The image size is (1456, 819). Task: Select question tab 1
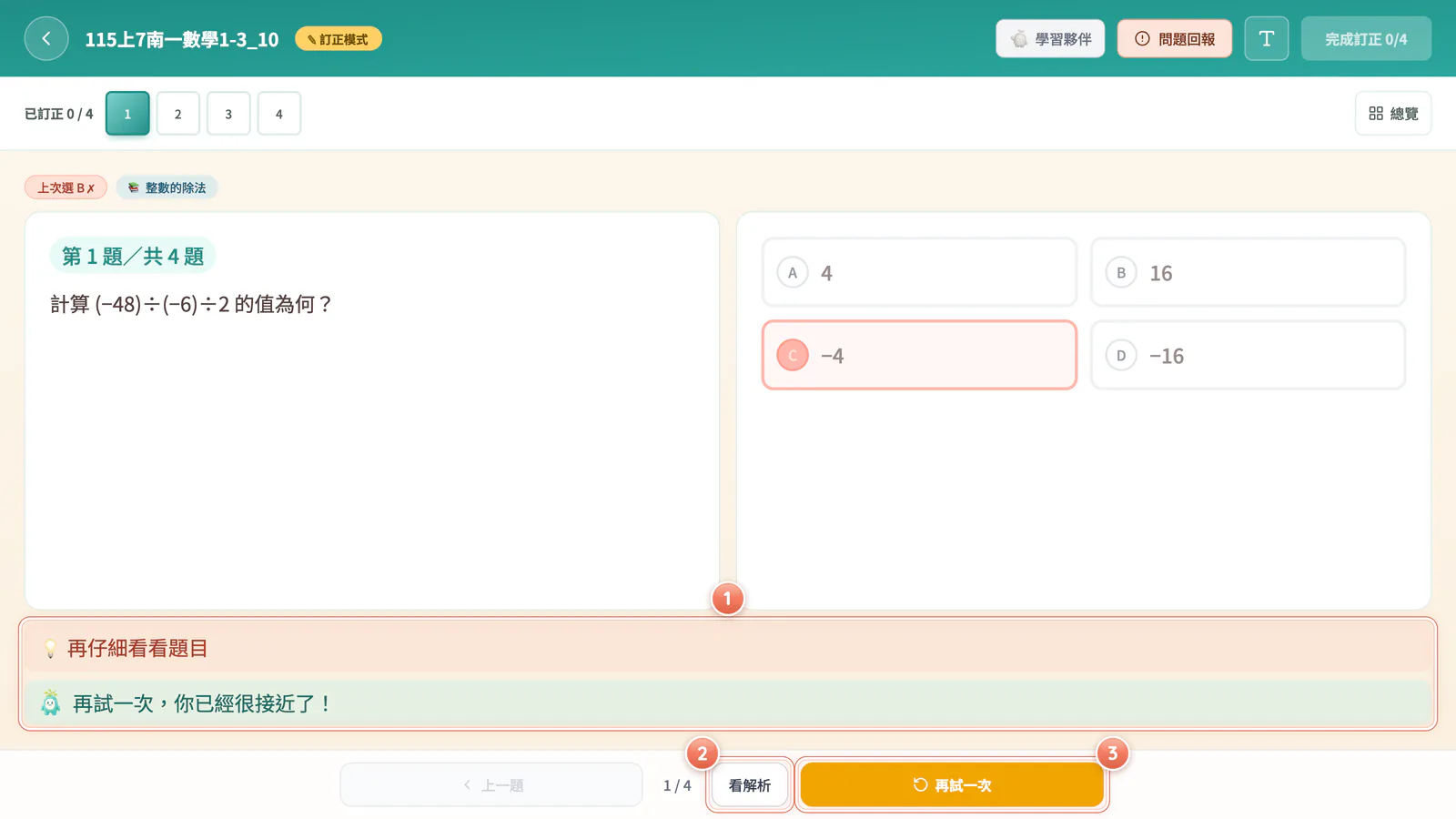(127, 114)
